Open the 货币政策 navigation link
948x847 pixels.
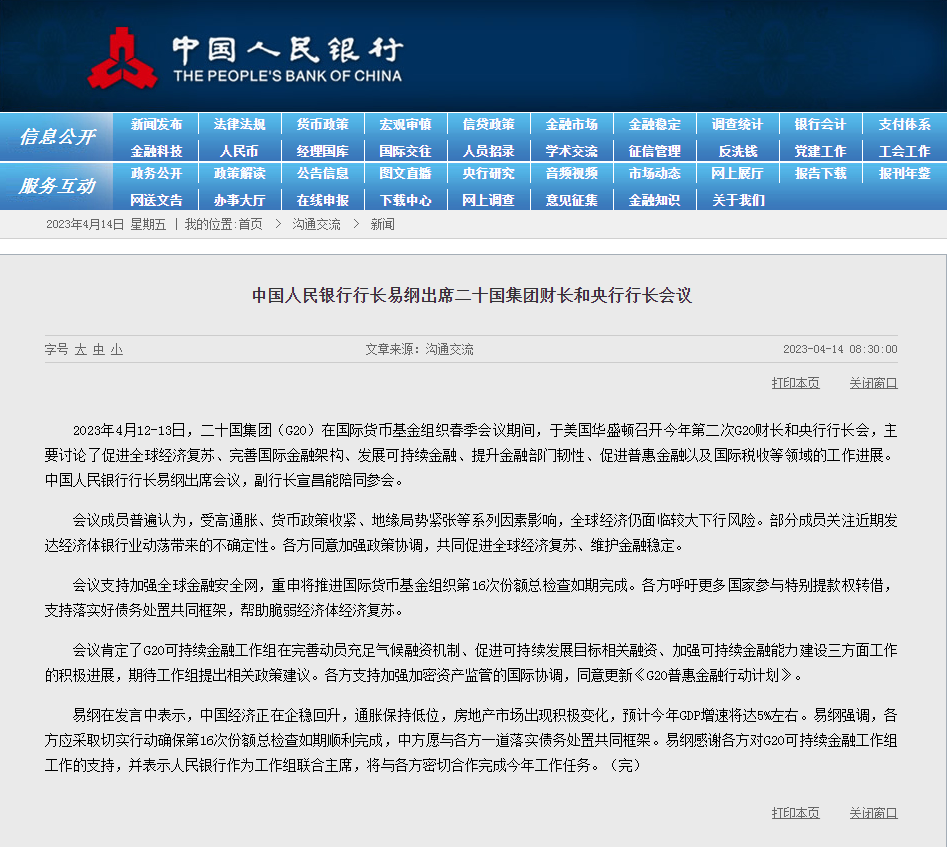tap(323, 124)
